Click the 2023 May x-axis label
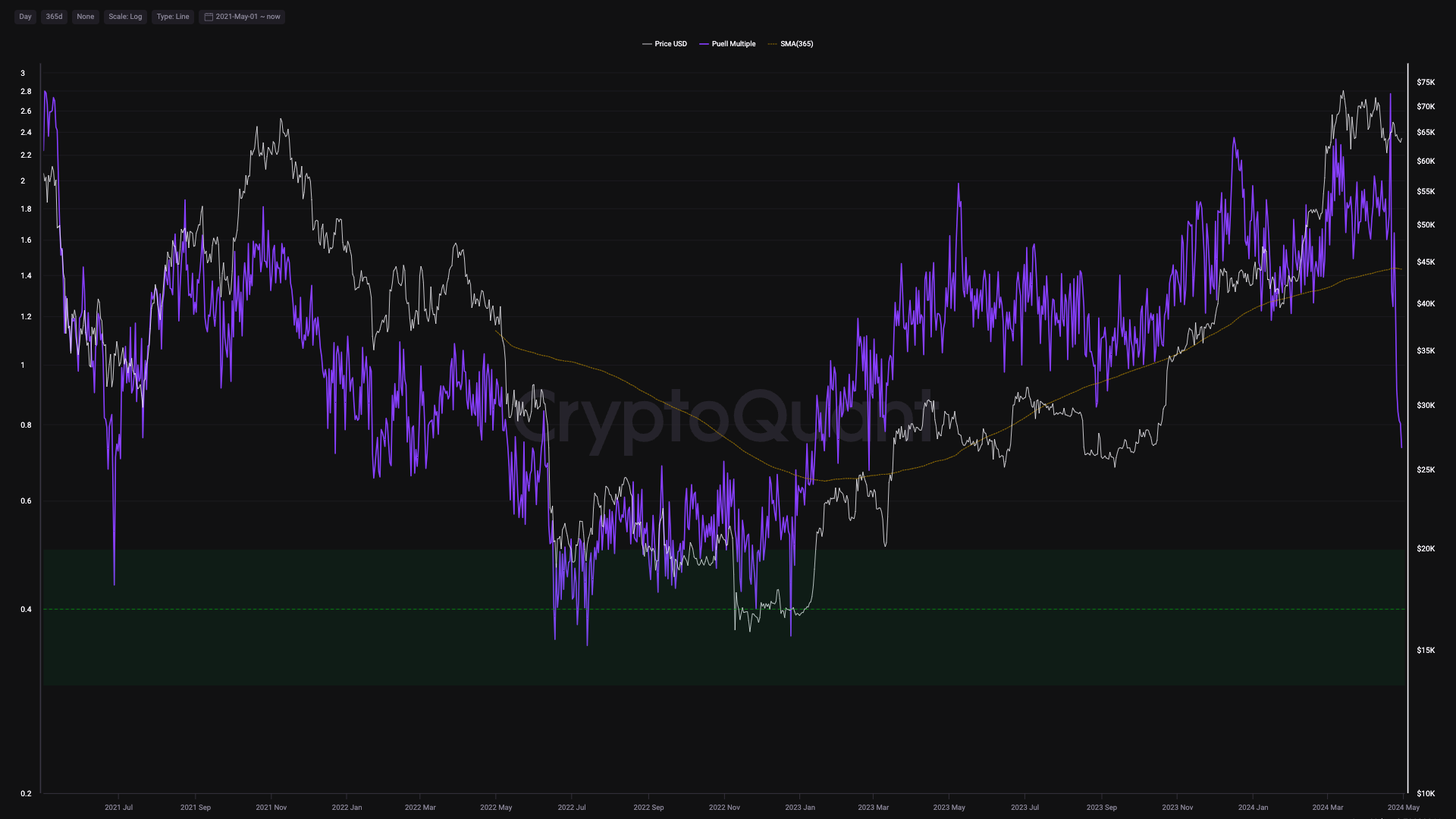Screen dimensions: 1456x819 pyautogui.click(x=949, y=808)
